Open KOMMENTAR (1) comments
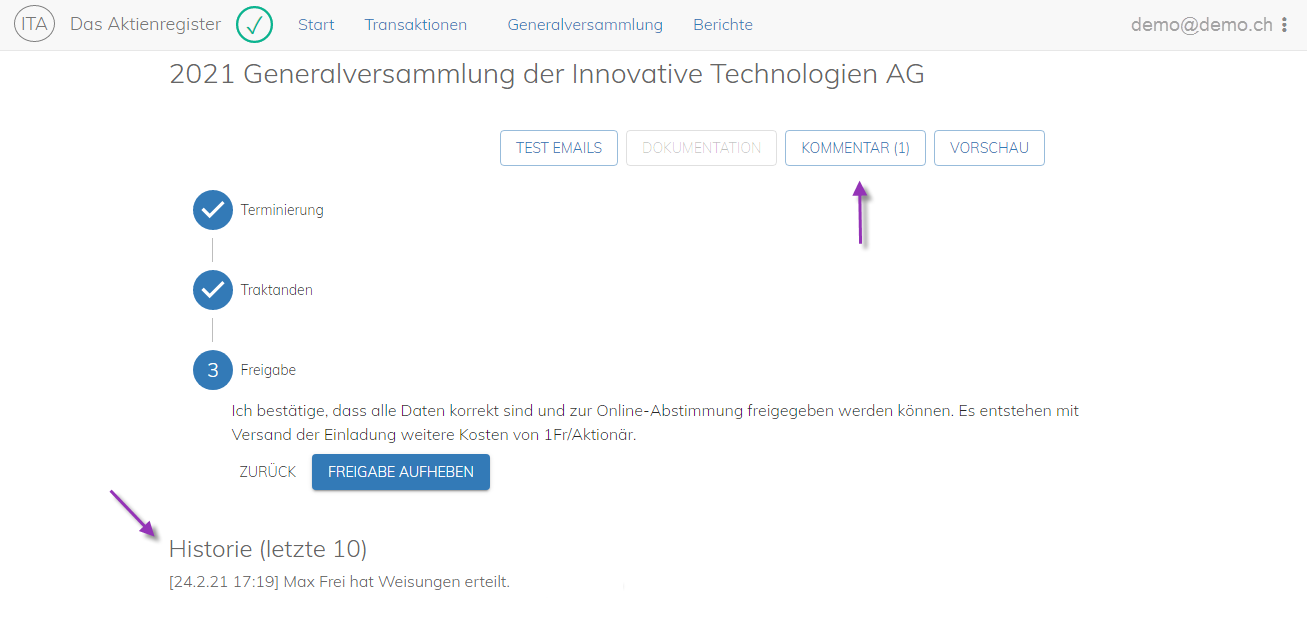The height and width of the screenshot is (626, 1307). point(855,148)
